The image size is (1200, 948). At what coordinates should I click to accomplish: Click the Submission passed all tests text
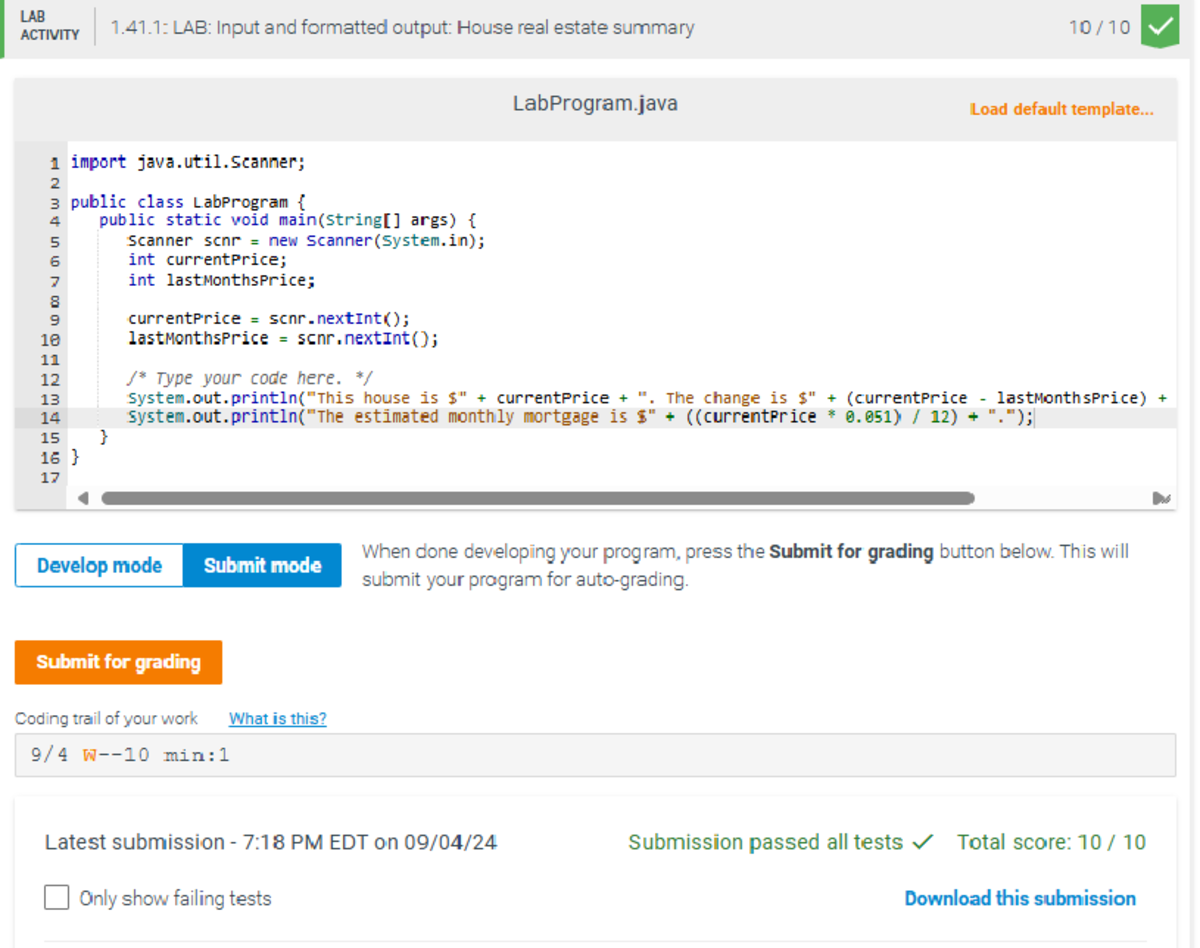[765, 842]
